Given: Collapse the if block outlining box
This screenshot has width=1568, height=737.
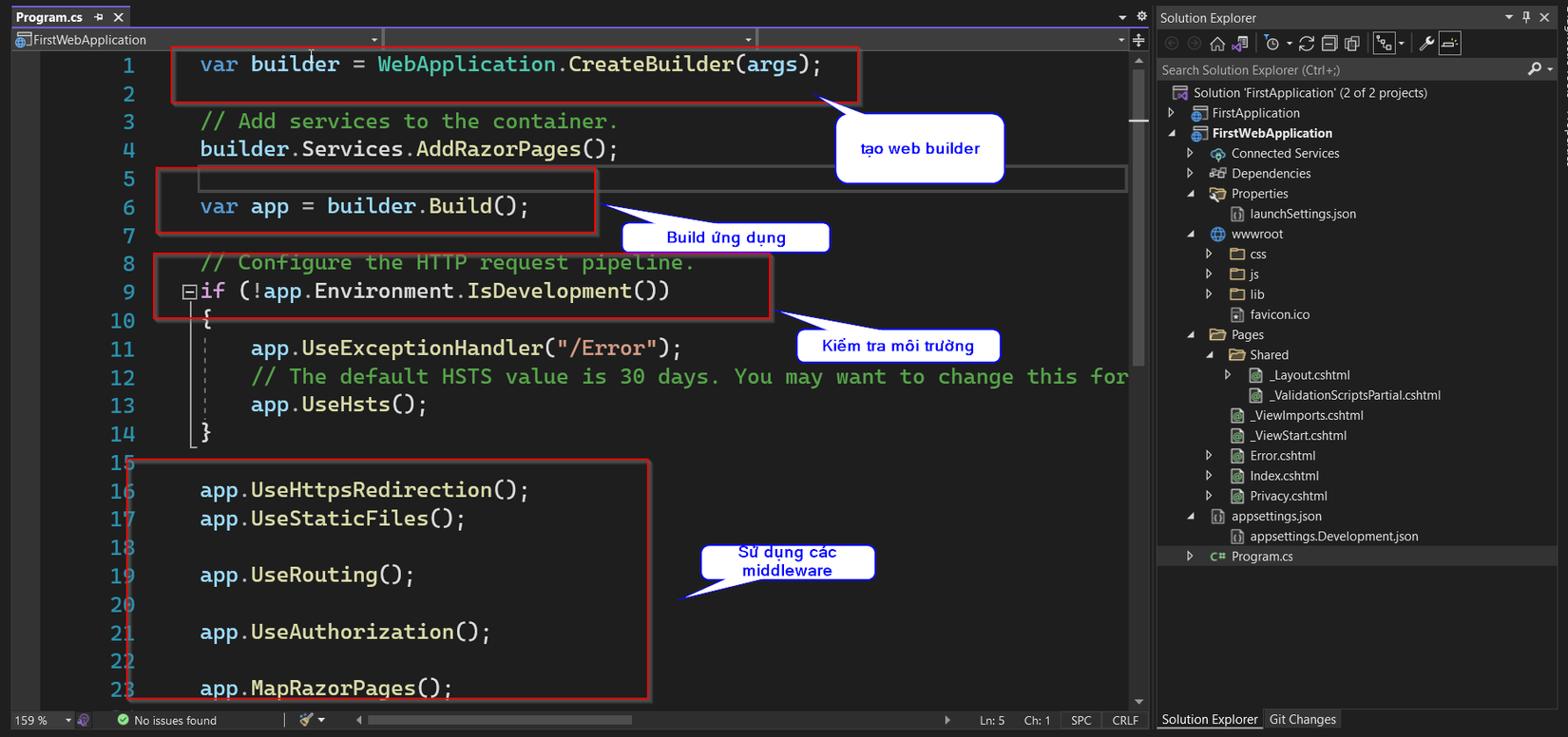Looking at the screenshot, I should [189, 292].
